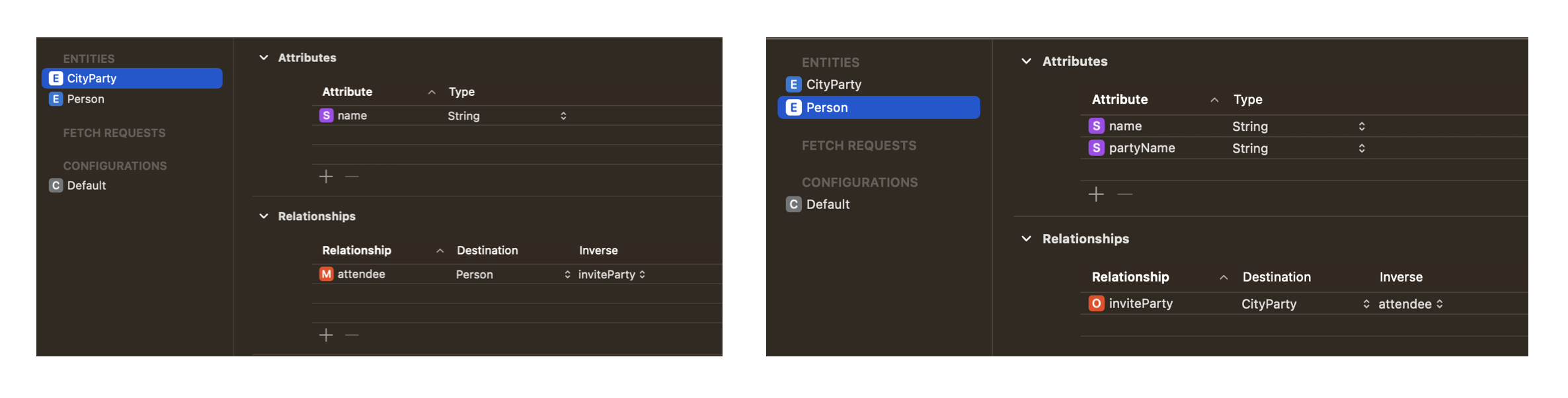Click the remove attribute minus icon for CityParty

(x=352, y=177)
